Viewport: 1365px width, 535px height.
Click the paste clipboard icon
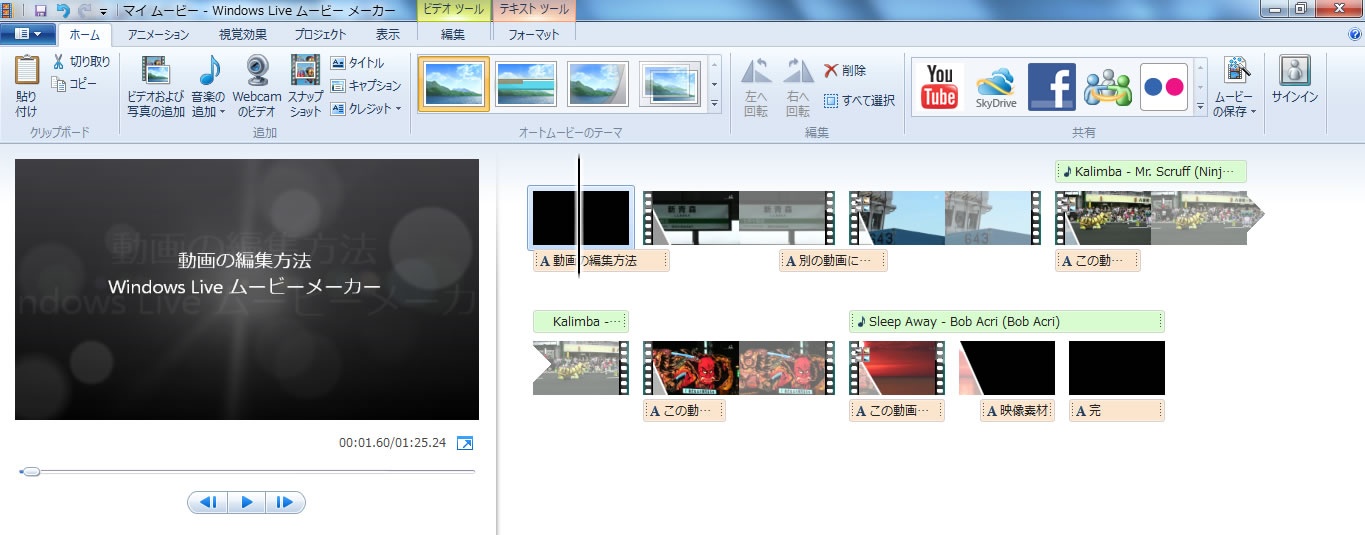[x=27, y=73]
